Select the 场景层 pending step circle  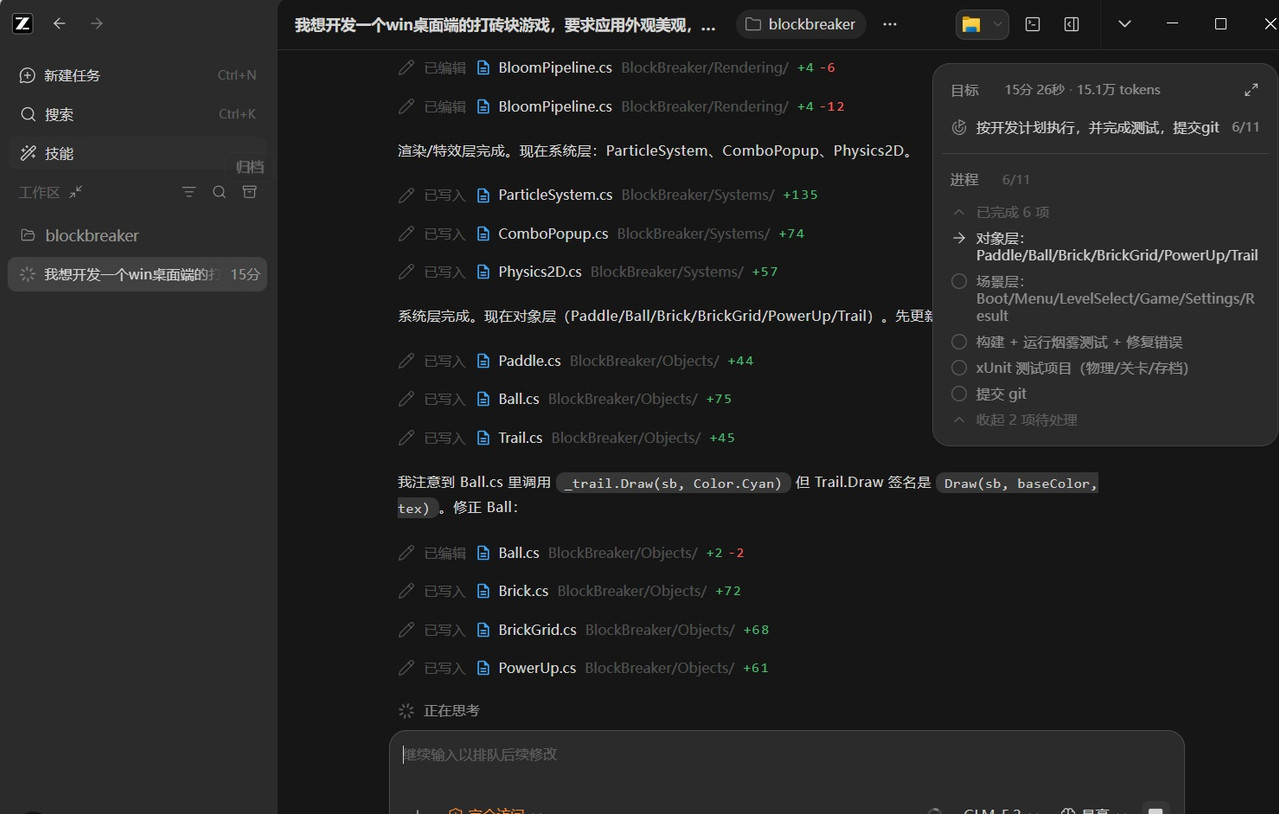[959, 282]
